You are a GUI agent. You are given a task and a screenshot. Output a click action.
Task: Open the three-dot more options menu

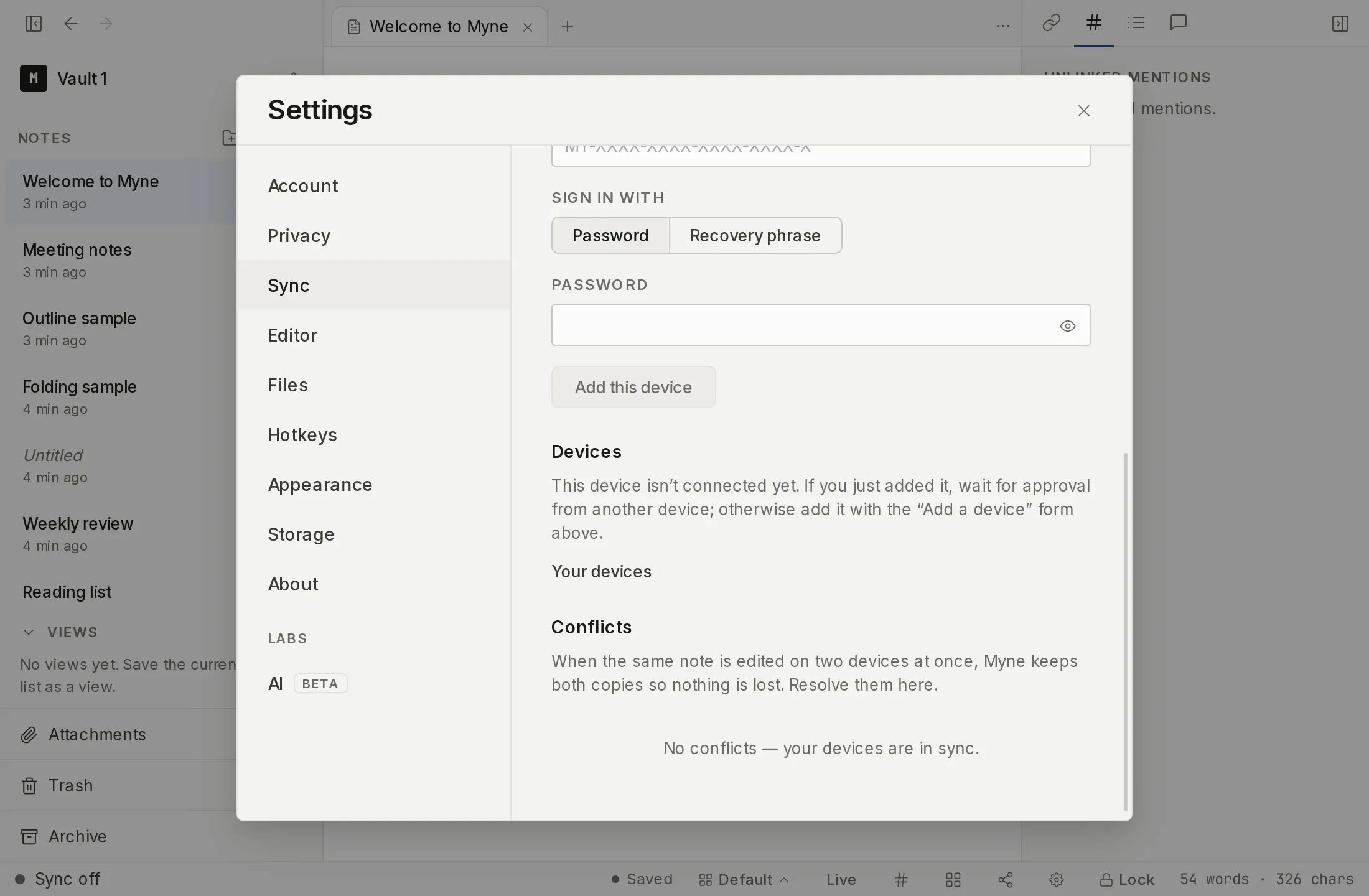[x=1003, y=26]
